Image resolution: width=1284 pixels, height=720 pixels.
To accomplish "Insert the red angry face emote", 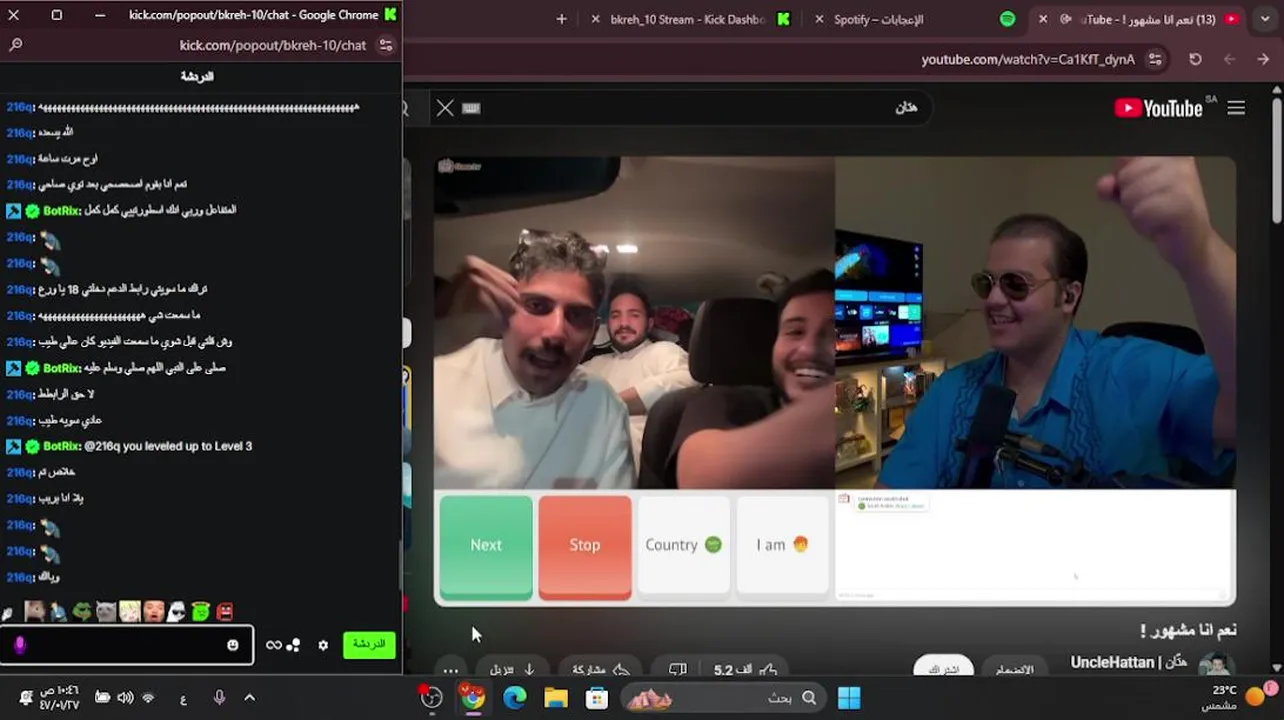I will tap(224, 611).
